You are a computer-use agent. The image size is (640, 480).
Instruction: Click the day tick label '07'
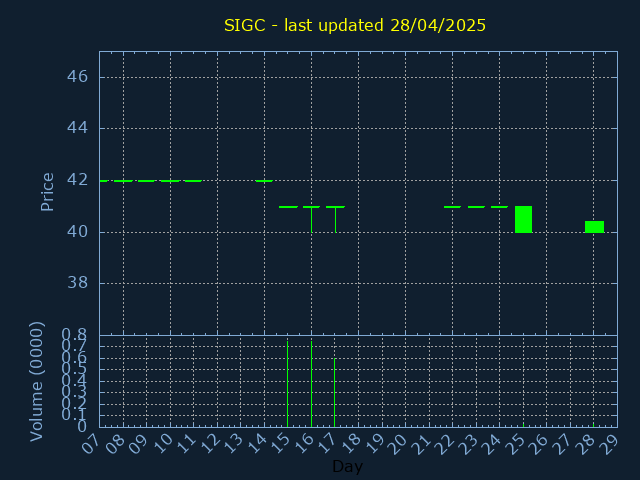(x=91, y=444)
